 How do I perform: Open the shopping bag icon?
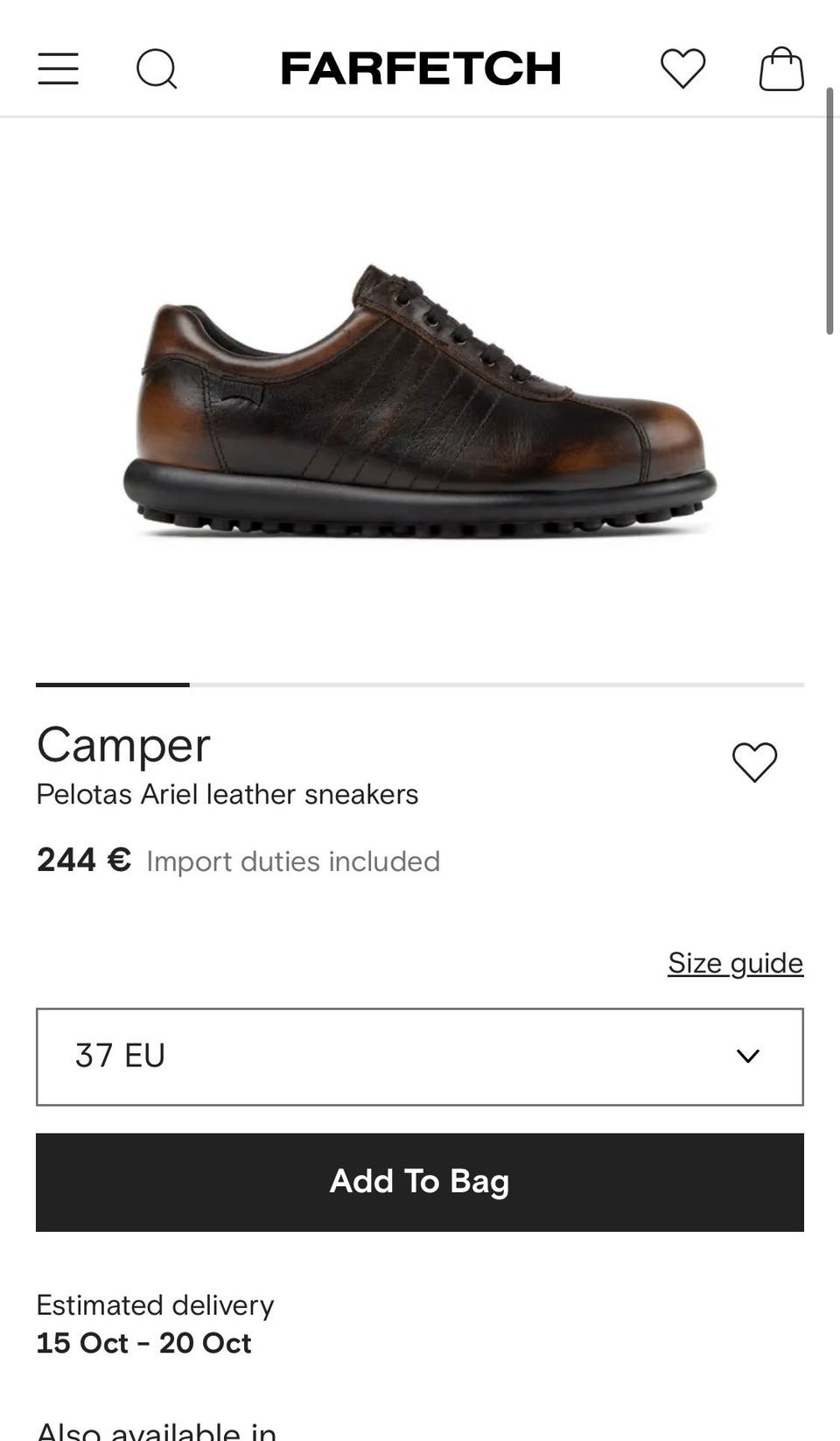(x=781, y=68)
